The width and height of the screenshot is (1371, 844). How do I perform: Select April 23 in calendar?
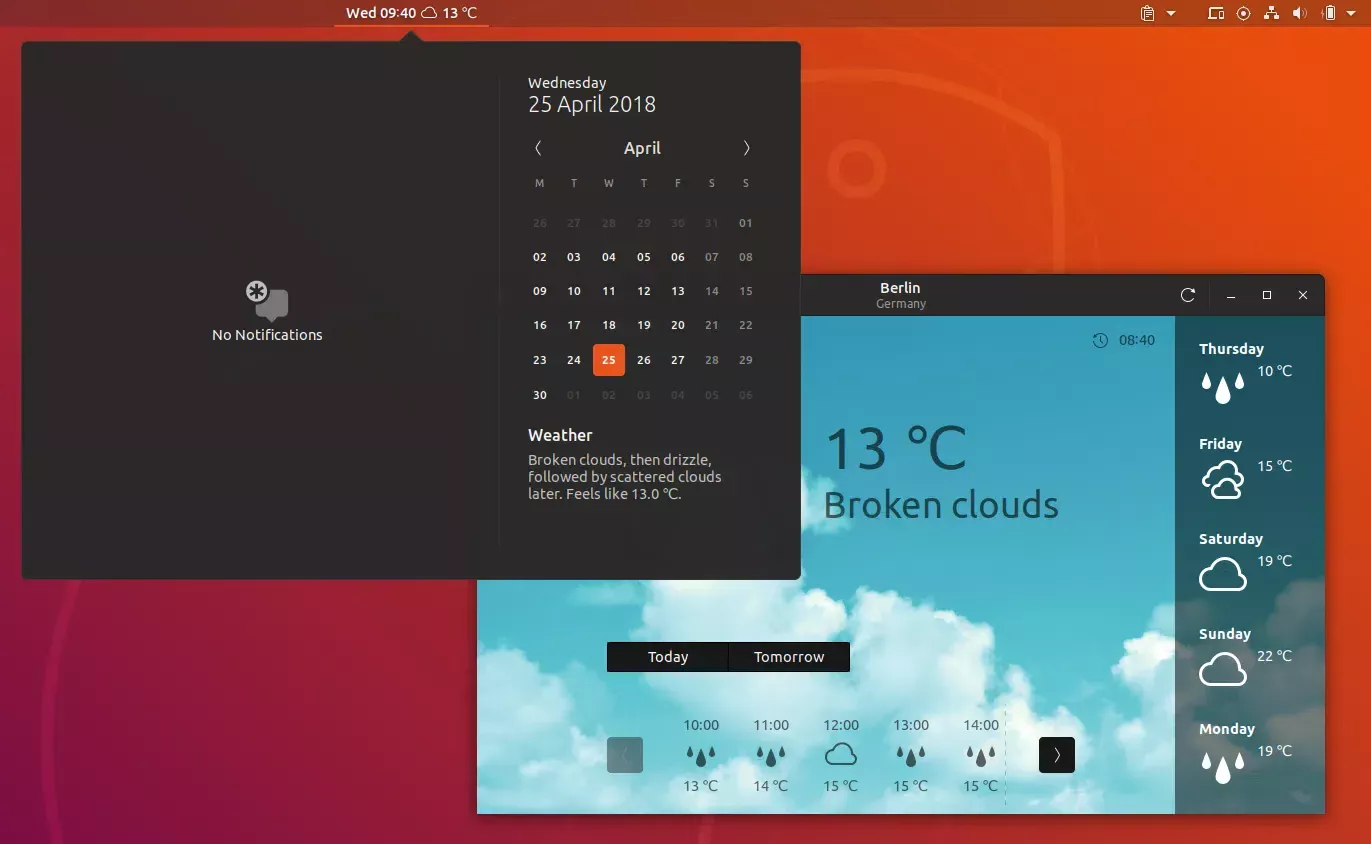click(x=540, y=360)
